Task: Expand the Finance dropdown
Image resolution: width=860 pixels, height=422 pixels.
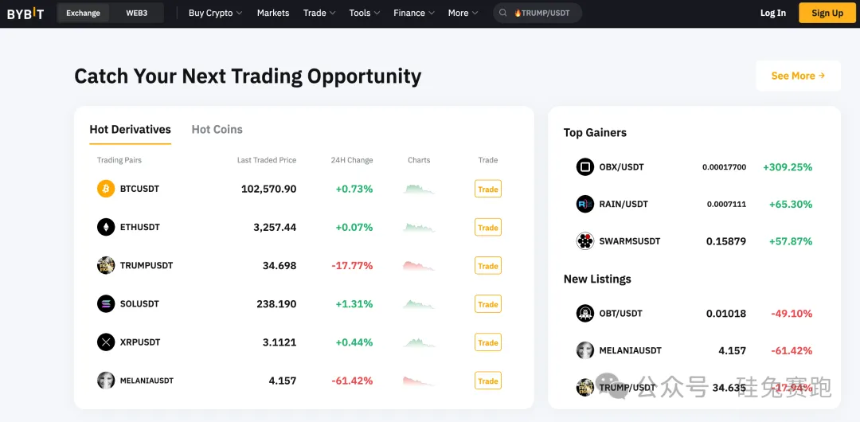Action: pyautogui.click(x=414, y=13)
